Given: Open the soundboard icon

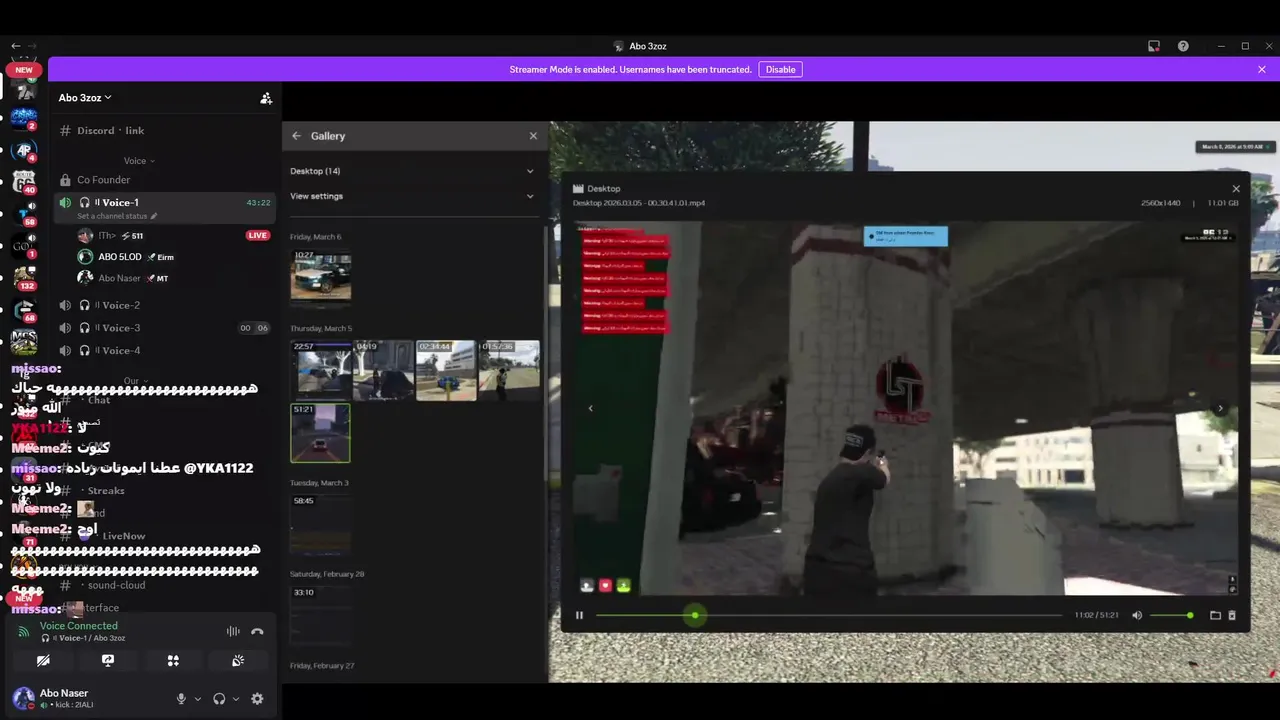Looking at the screenshot, I should 238,661.
